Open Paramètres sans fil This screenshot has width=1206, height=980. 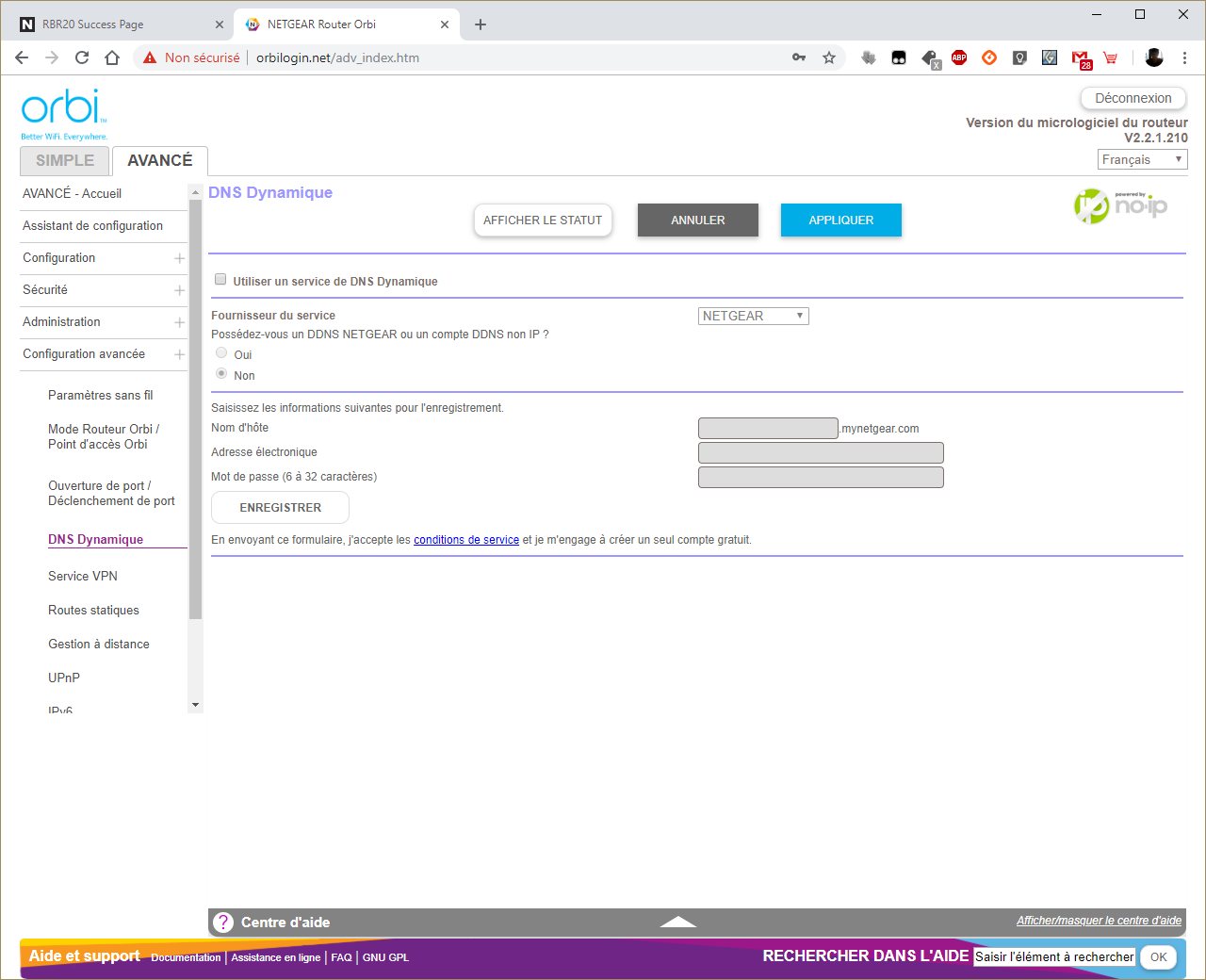point(101,395)
